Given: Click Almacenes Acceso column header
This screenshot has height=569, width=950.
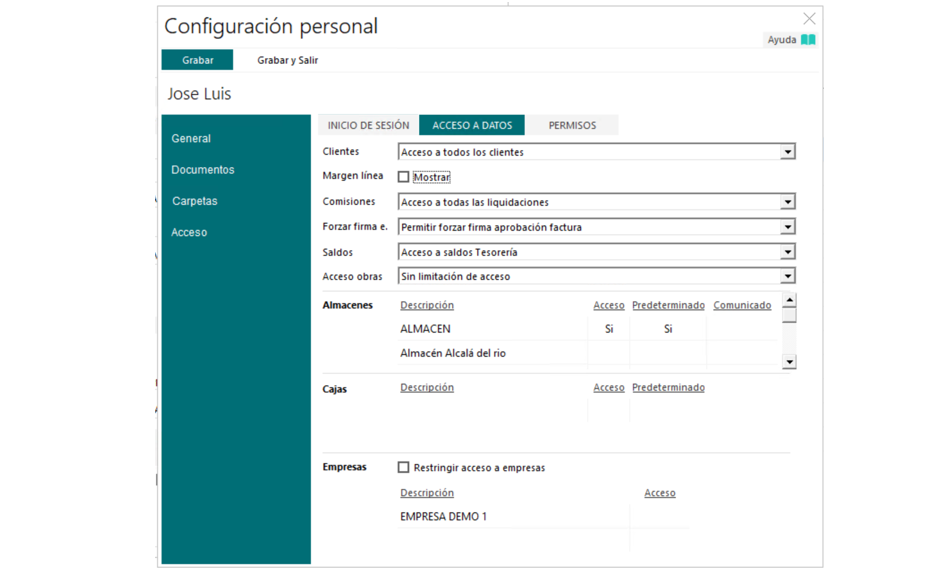Looking at the screenshot, I should (x=608, y=305).
